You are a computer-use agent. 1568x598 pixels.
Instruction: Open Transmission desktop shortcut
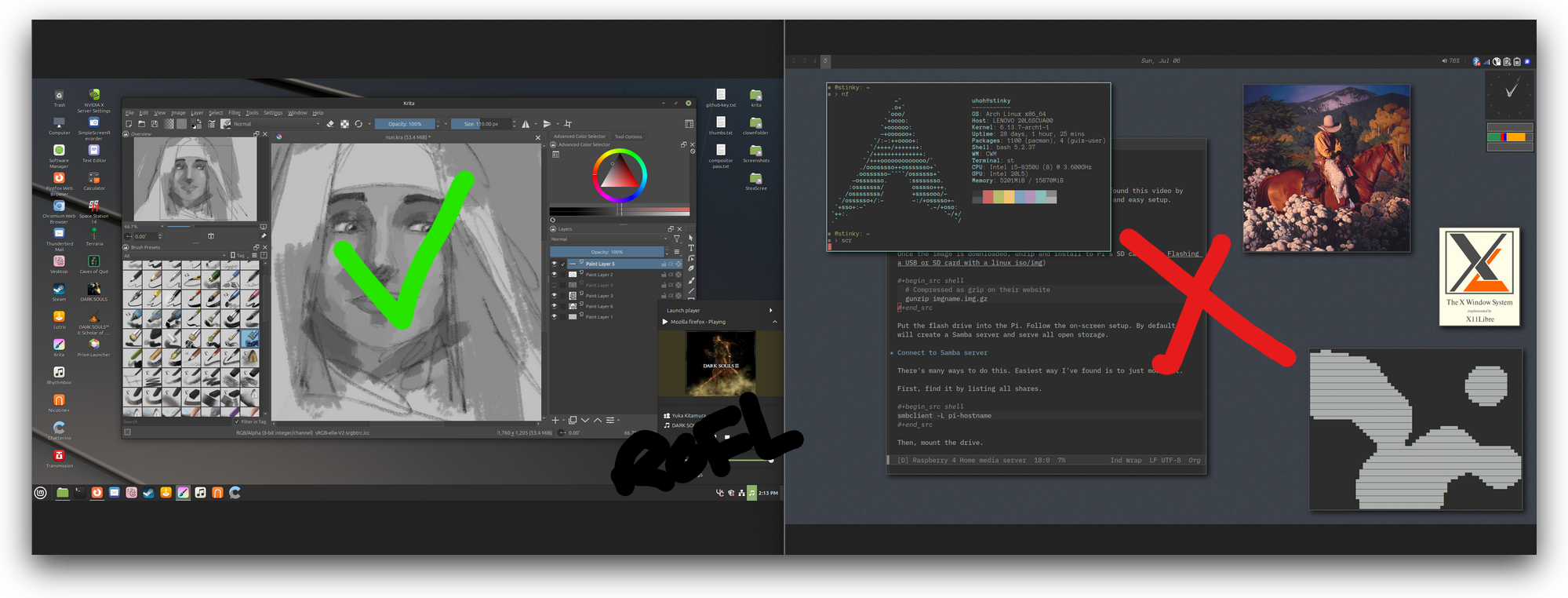[x=60, y=457]
